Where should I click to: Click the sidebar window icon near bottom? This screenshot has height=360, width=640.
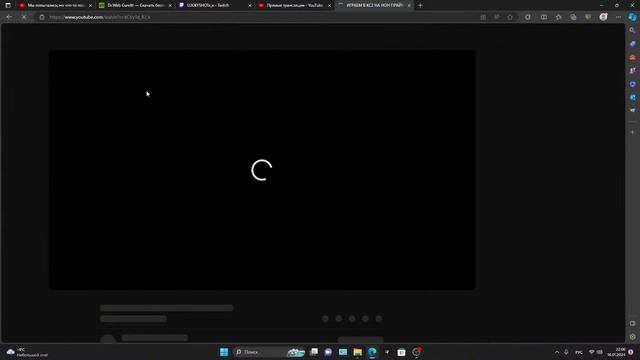[632, 324]
